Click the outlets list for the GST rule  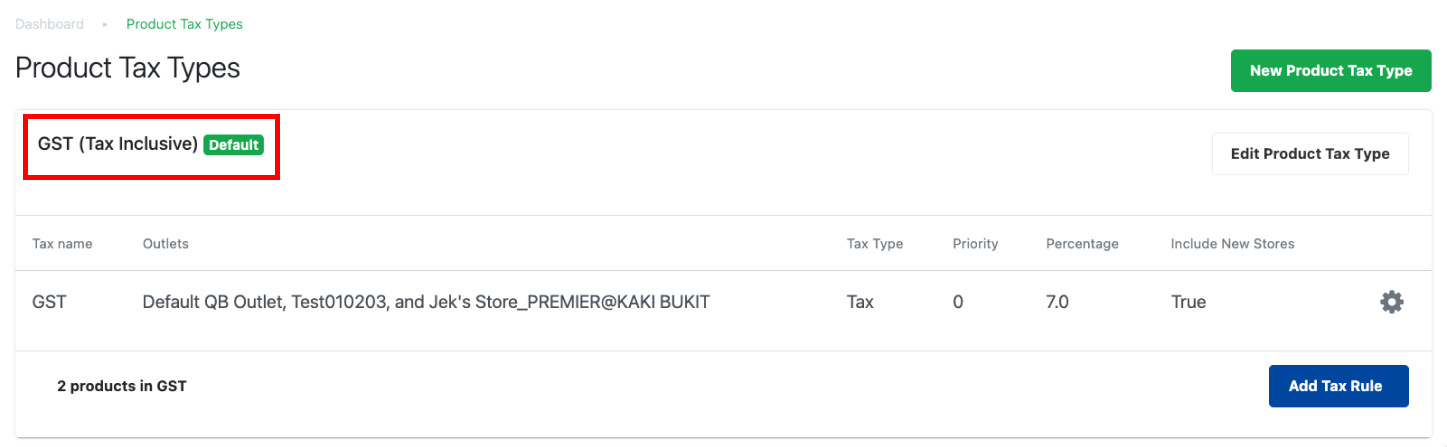pyautogui.click(x=426, y=302)
